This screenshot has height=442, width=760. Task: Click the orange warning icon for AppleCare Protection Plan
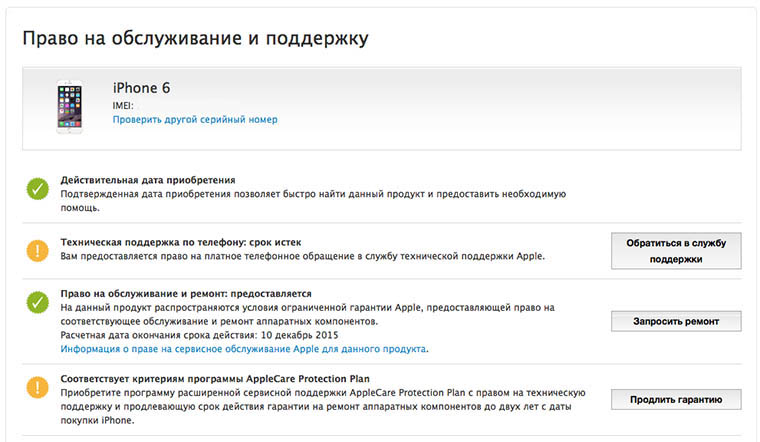point(37,387)
